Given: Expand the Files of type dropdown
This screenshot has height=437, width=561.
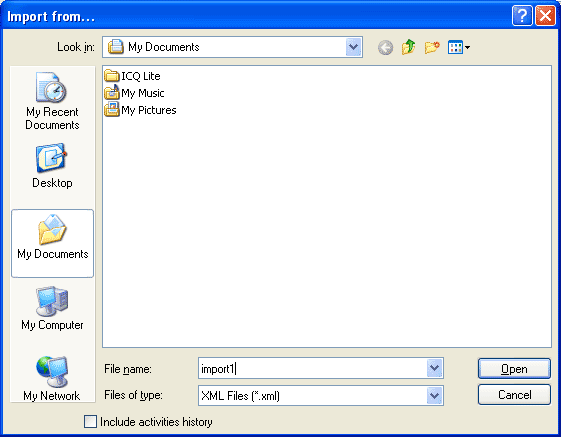Looking at the screenshot, I should [x=435, y=395].
